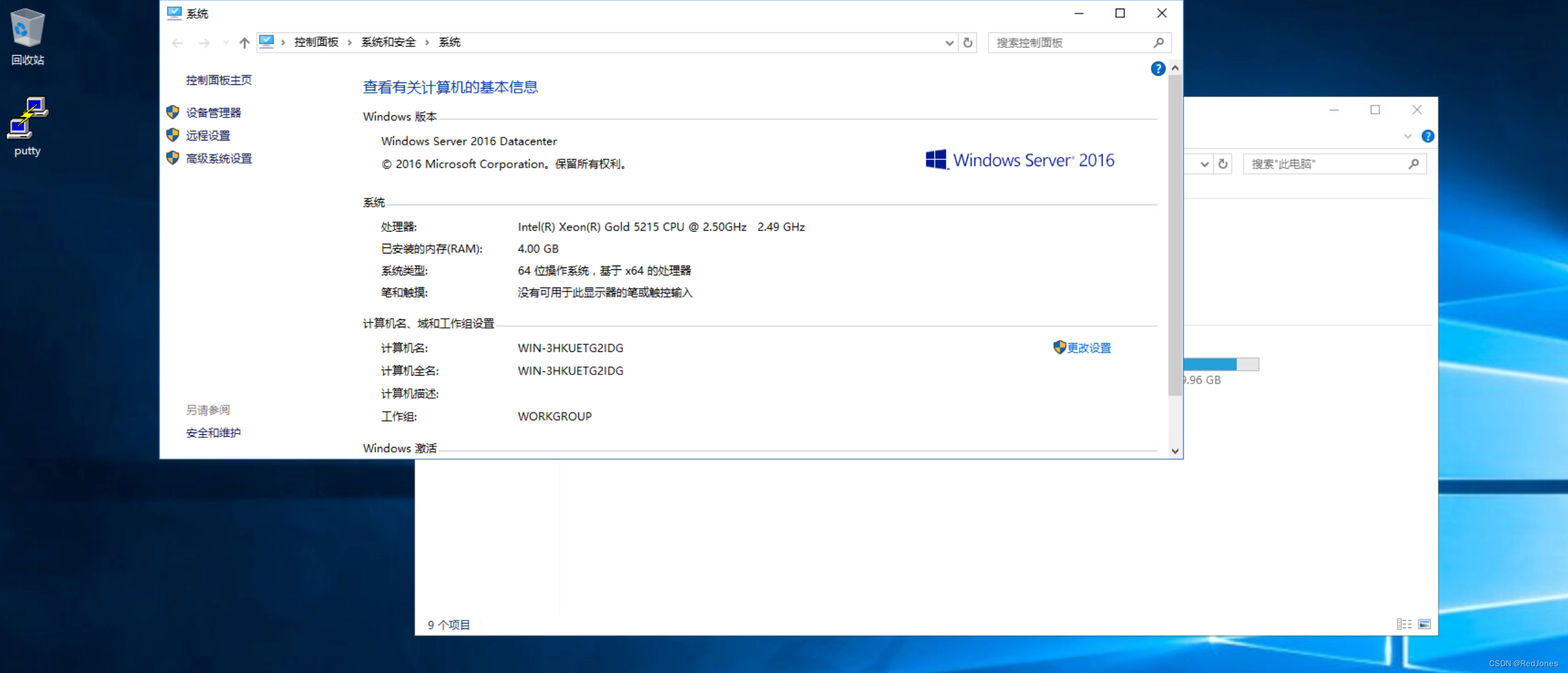Click the shield icon beside Device Manager
The image size is (1568, 673).
point(173,112)
